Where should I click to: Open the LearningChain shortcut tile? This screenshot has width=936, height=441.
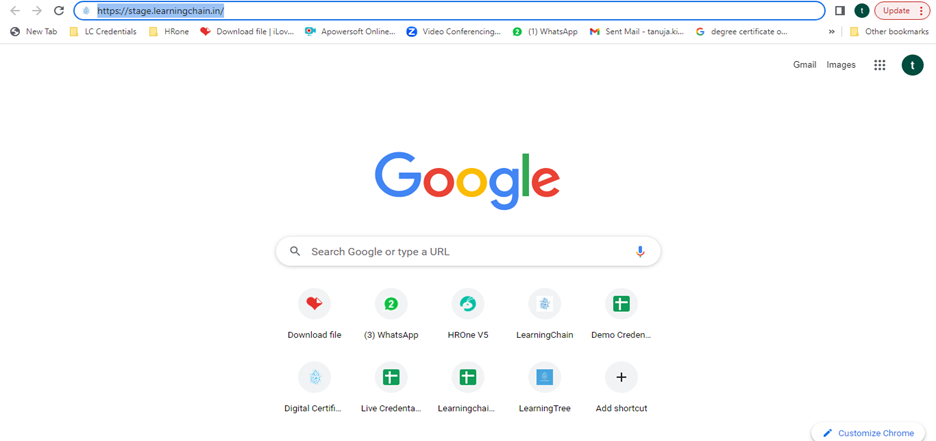click(544, 304)
